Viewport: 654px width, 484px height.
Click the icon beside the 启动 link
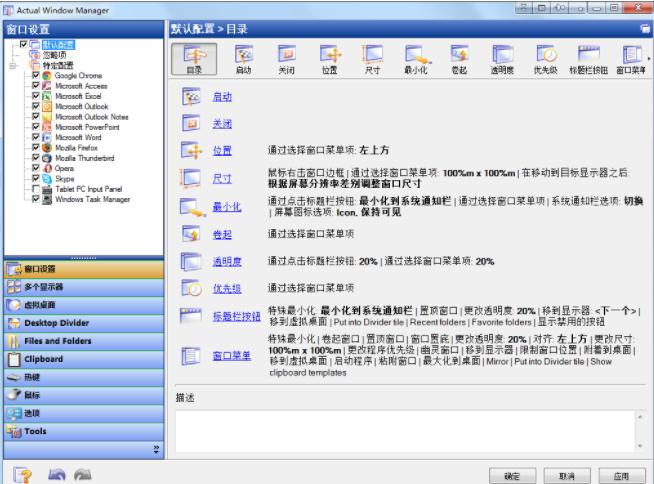click(x=191, y=97)
